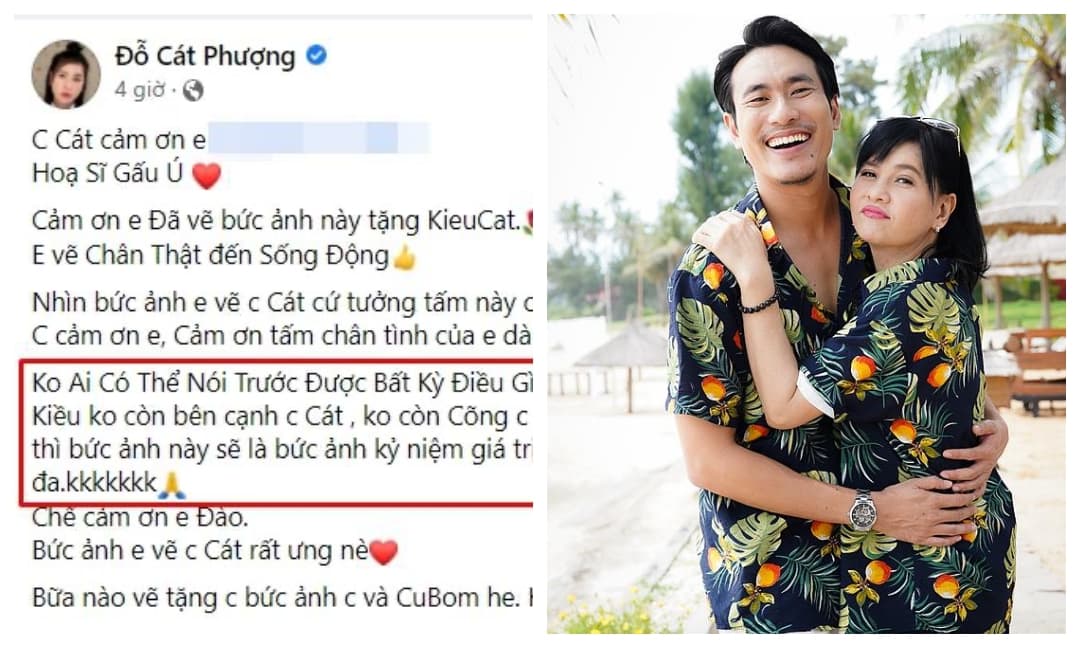Click the public globe privacy icon
Image resolution: width=1080 pixels, height=648 pixels.
pyautogui.click(x=193, y=90)
